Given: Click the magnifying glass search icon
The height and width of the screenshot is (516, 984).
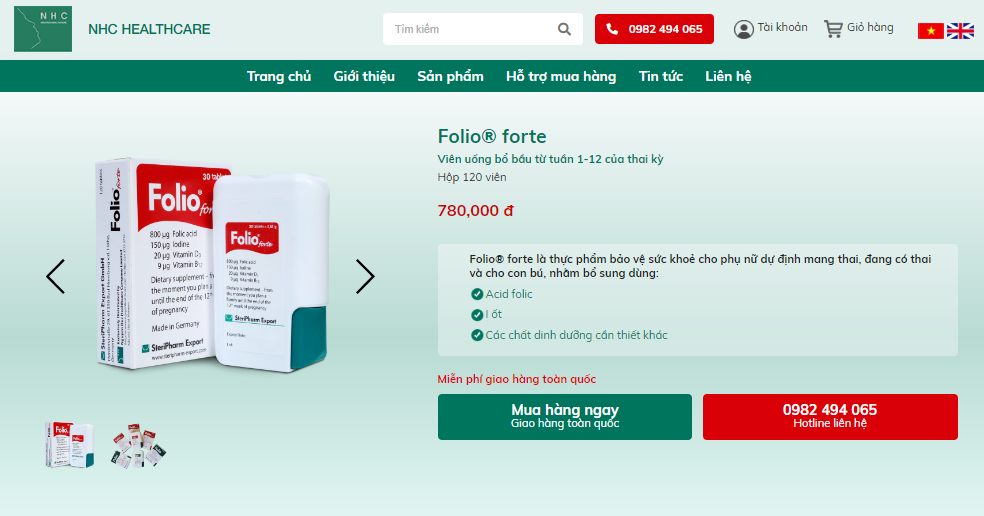Looking at the screenshot, I should click(564, 29).
